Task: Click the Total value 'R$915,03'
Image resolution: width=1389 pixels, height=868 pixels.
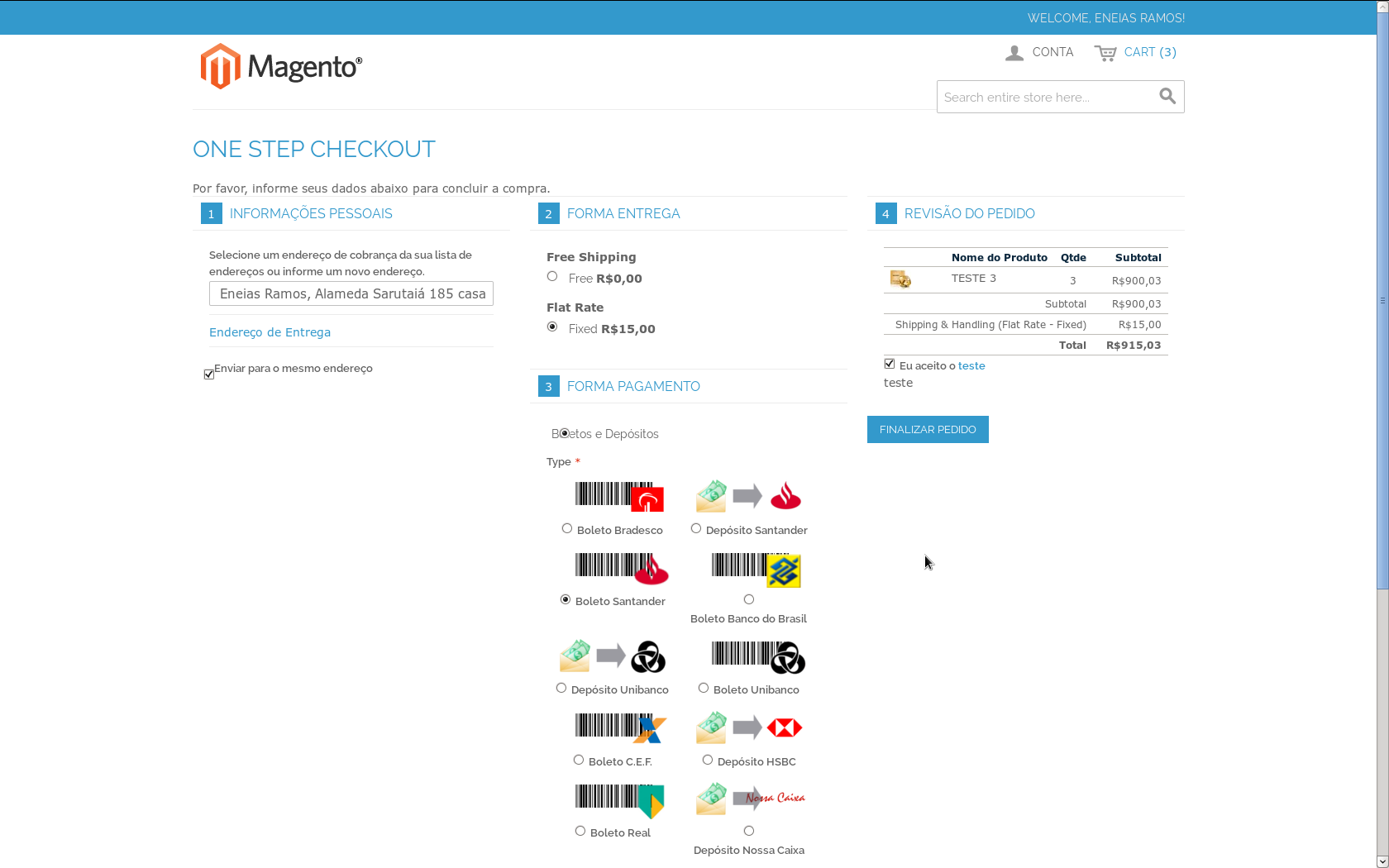Action: pos(1134,346)
